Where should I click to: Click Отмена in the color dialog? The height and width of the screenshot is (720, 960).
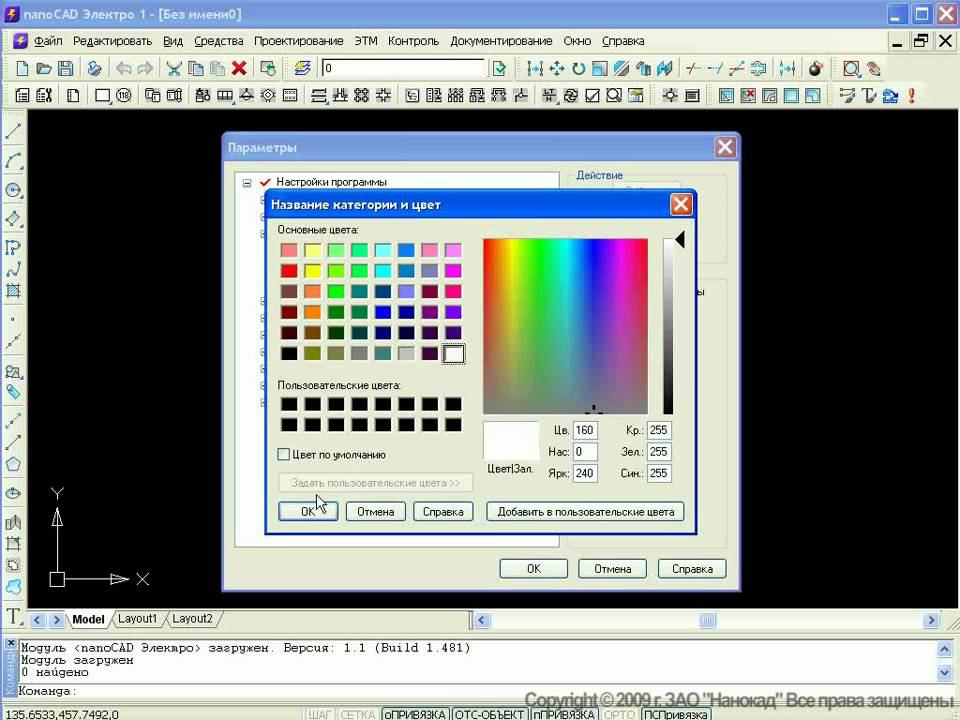coord(375,512)
